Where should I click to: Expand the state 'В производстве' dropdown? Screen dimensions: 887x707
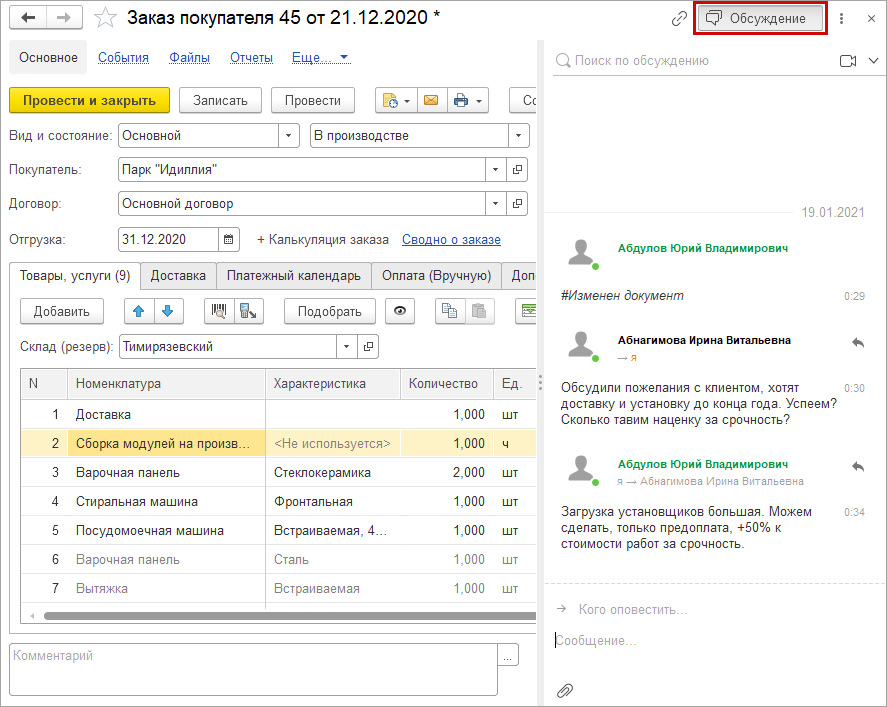[518, 136]
